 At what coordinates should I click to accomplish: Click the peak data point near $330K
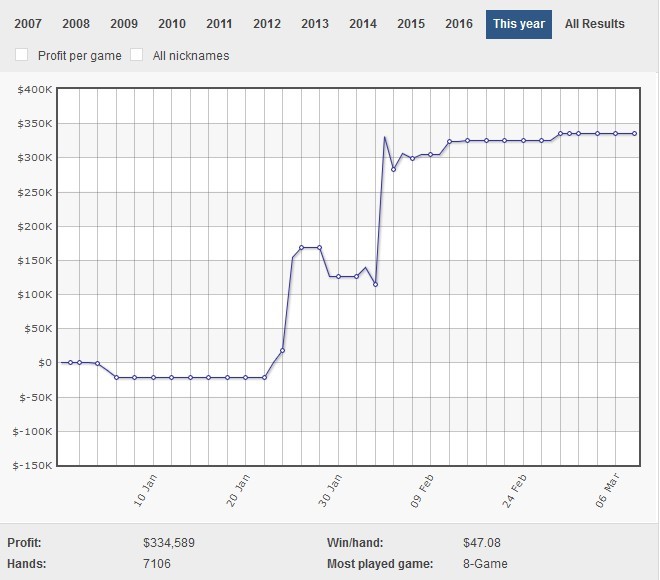click(385, 138)
